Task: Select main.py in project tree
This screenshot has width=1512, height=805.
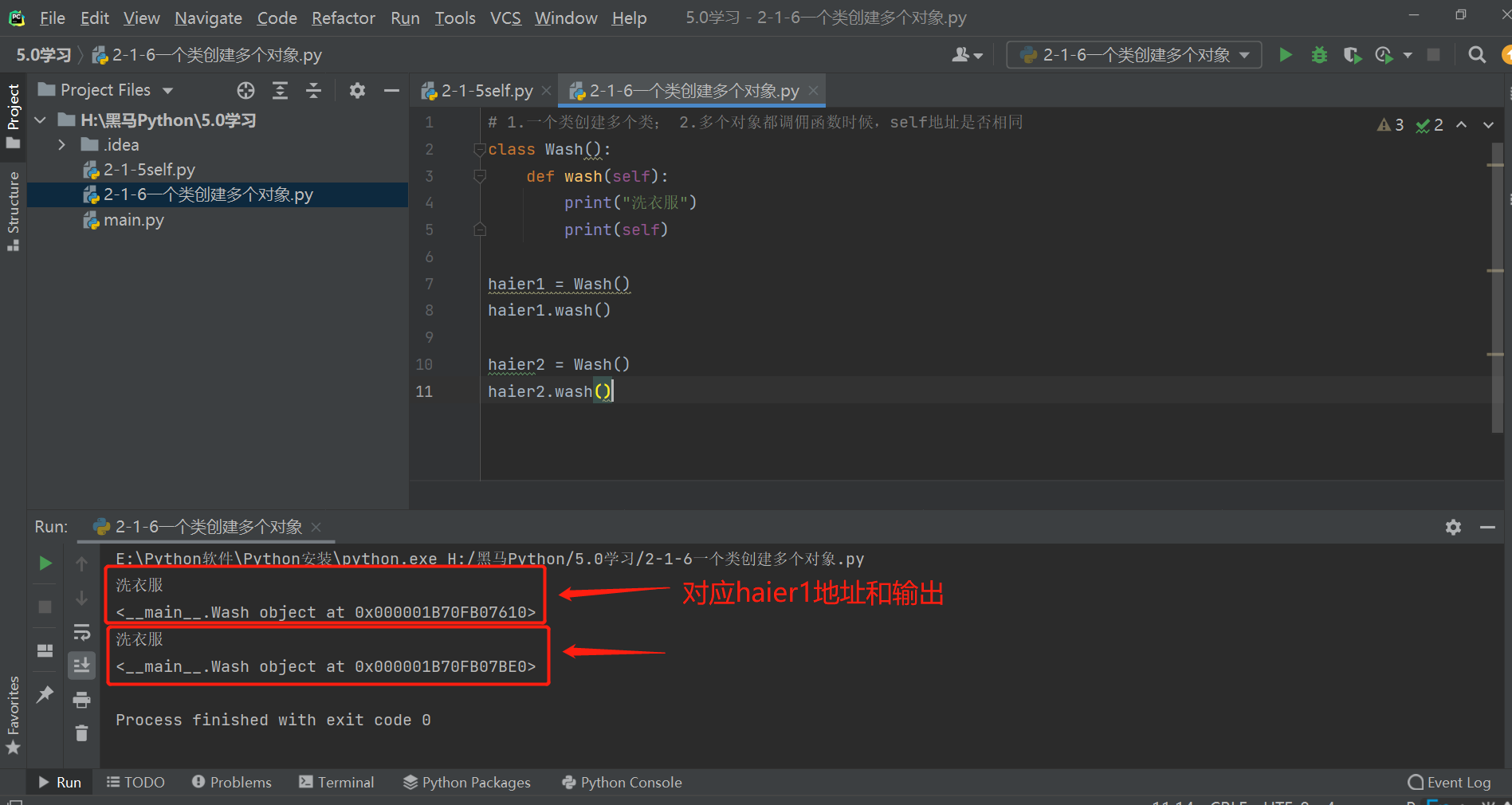Action: pos(133,220)
